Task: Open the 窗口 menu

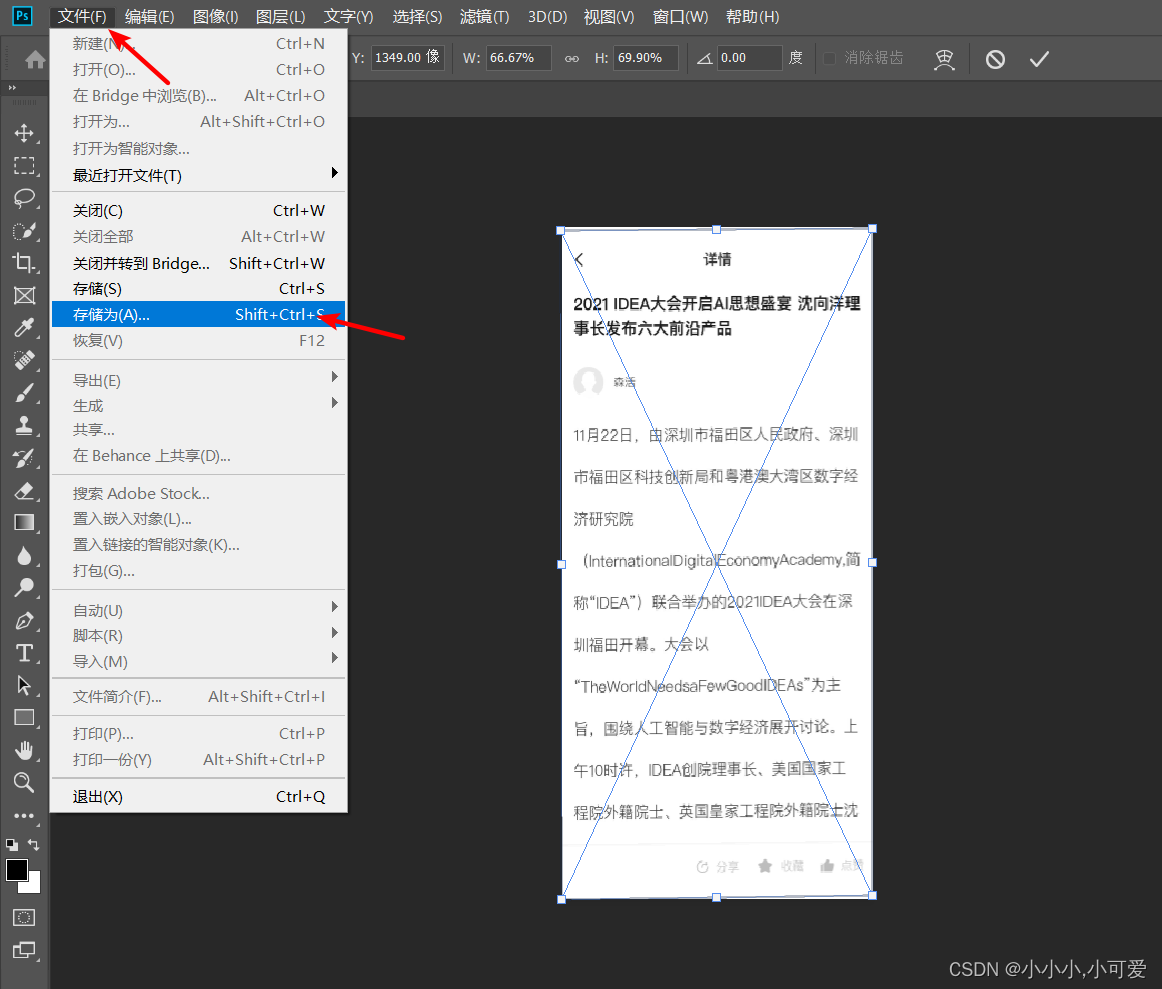Action: [680, 16]
